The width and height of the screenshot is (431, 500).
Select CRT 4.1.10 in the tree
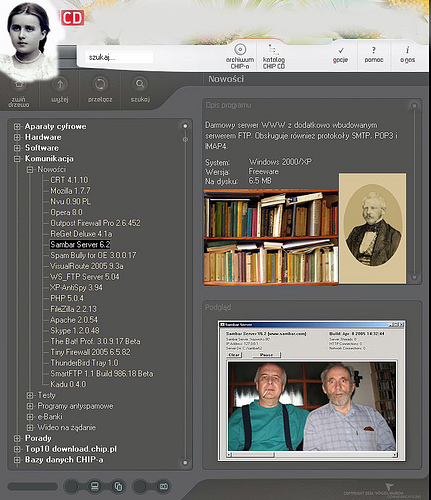point(69,180)
